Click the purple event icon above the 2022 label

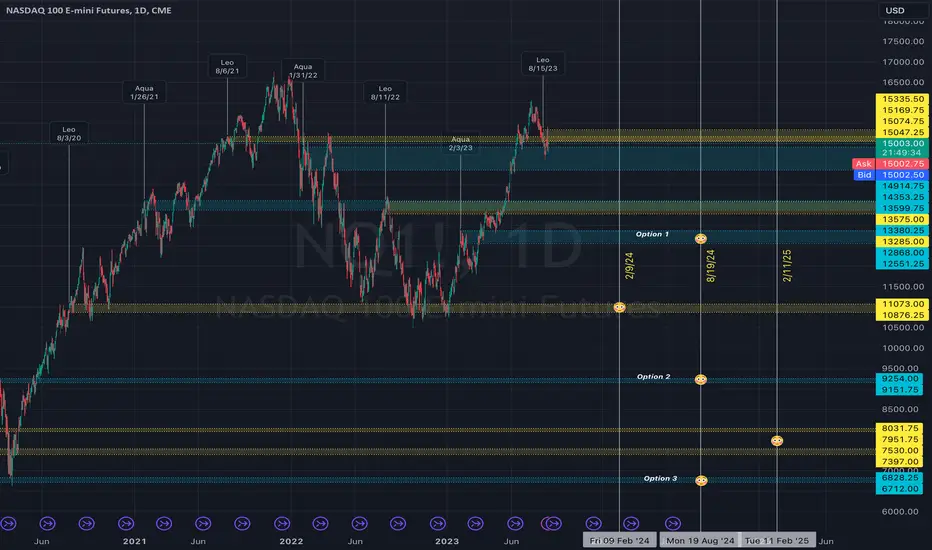click(x=282, y=523)
